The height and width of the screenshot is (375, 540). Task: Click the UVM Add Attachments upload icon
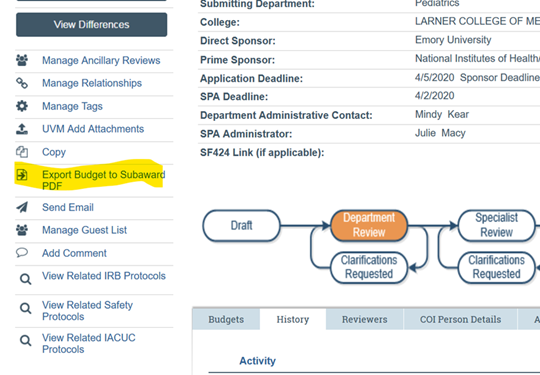[x=22, y=129]
